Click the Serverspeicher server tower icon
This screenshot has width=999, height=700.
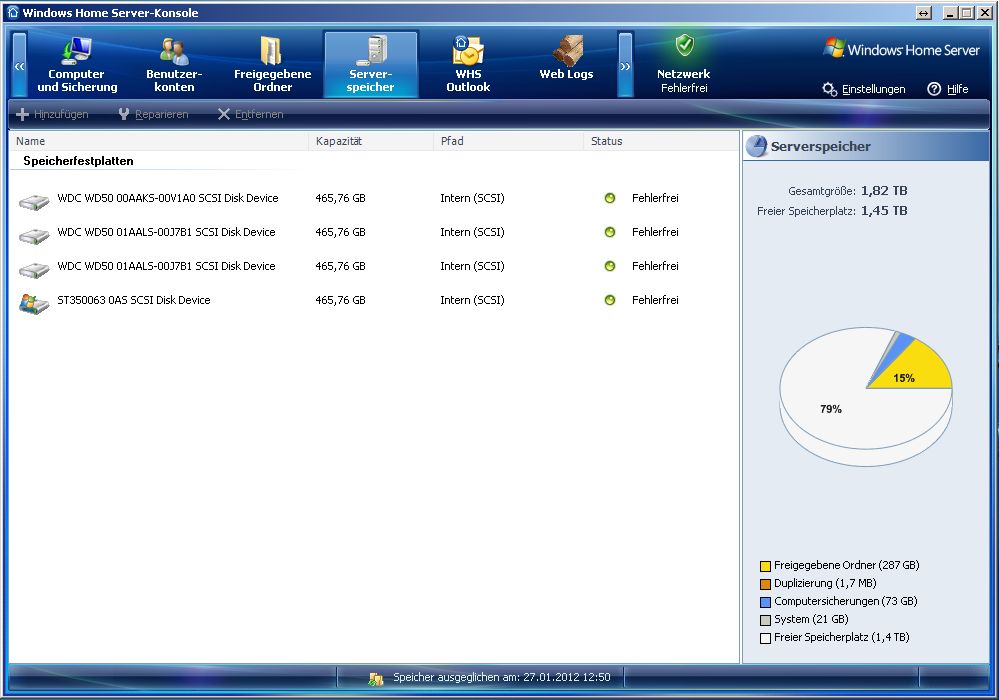(x=373, y=50)
